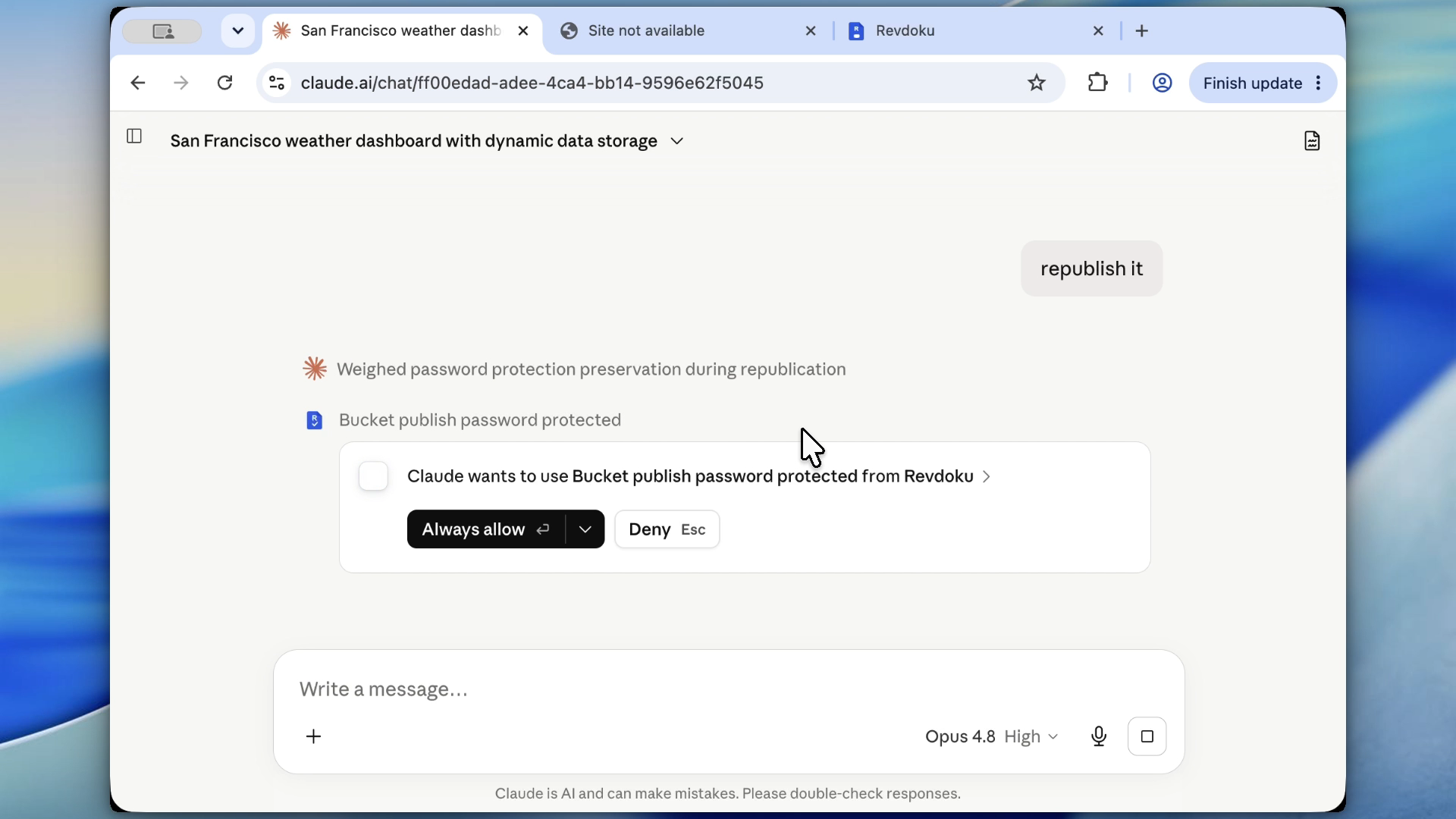Open the three-dot menu beside Finish update
Image resolution: width=1456 pixels, height=819 pixels.
(x=1319, y=83)
